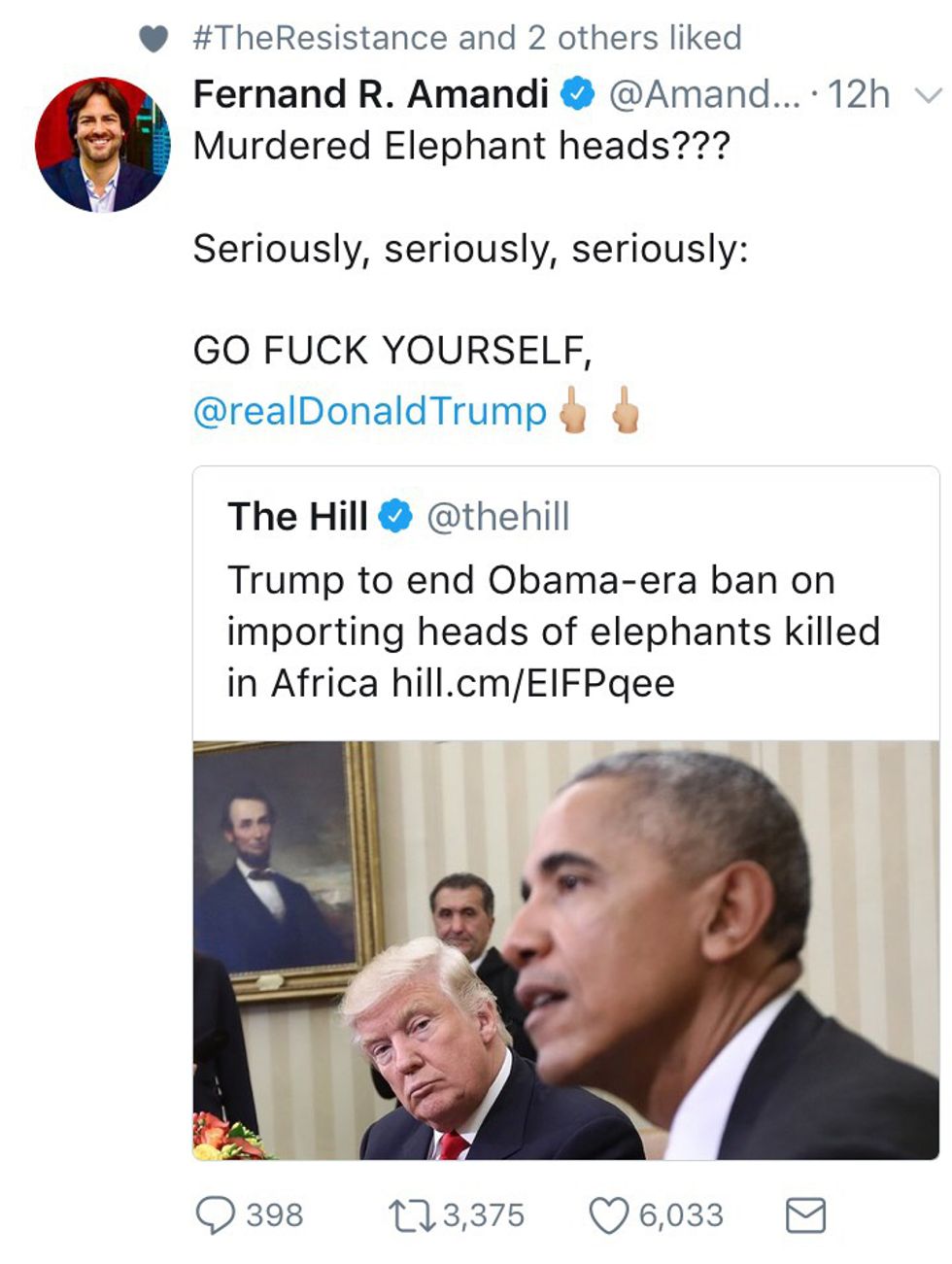Click the 12h timestamp
Viewport: 952px width, 1264px height.
[x=859, y=94]
